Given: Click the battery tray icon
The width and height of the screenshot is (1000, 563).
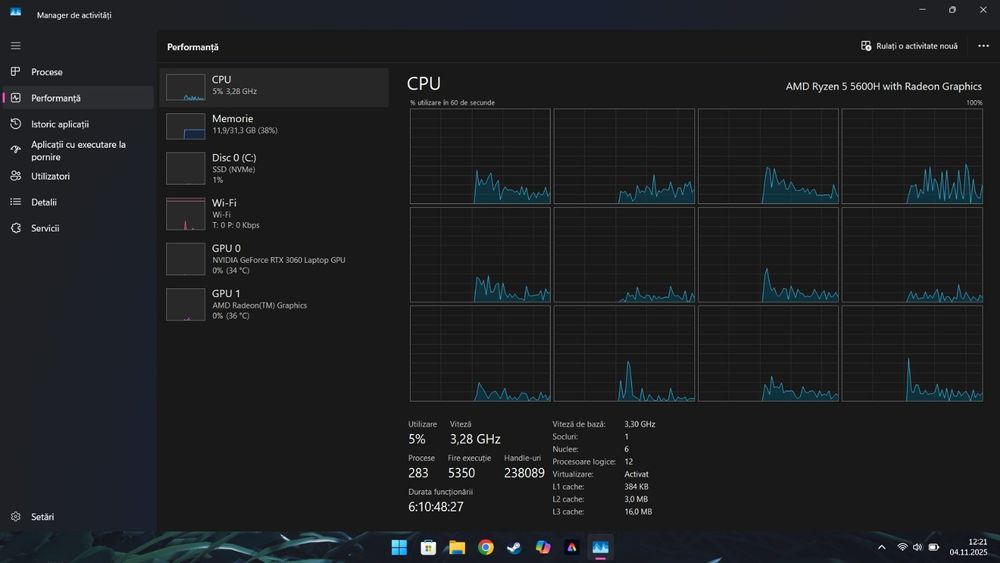Looking at the screenshot, I should pos(934,547).
